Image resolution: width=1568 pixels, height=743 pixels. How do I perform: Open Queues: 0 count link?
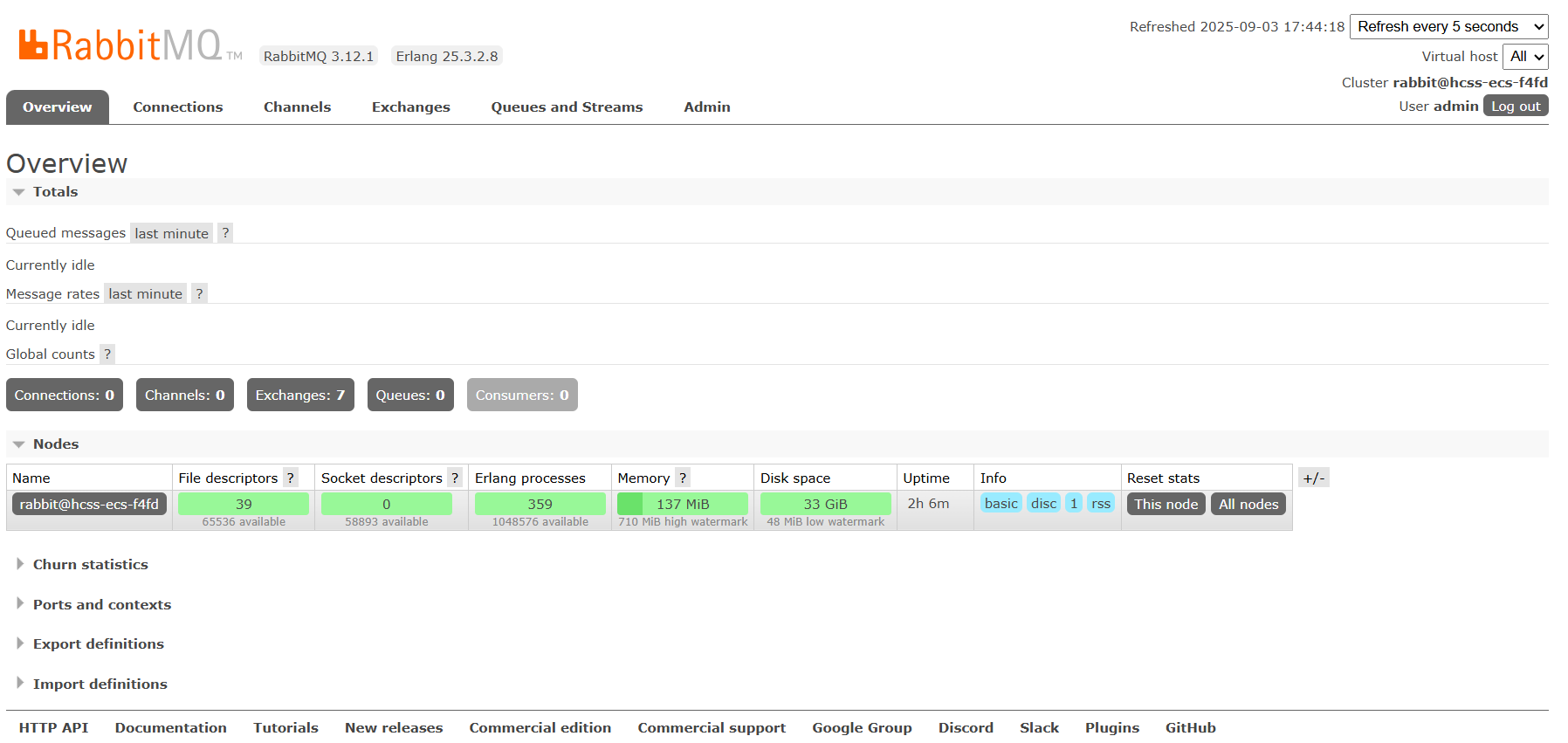[410, 395]
